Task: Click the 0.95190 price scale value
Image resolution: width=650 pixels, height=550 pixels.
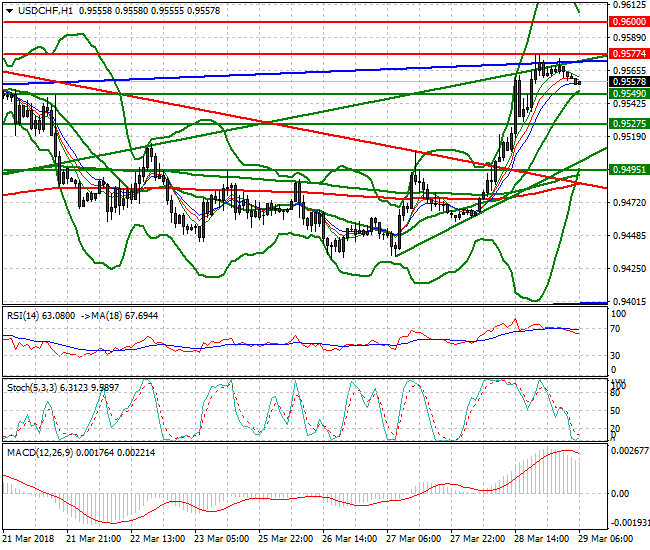Action: tap(629, 137)
